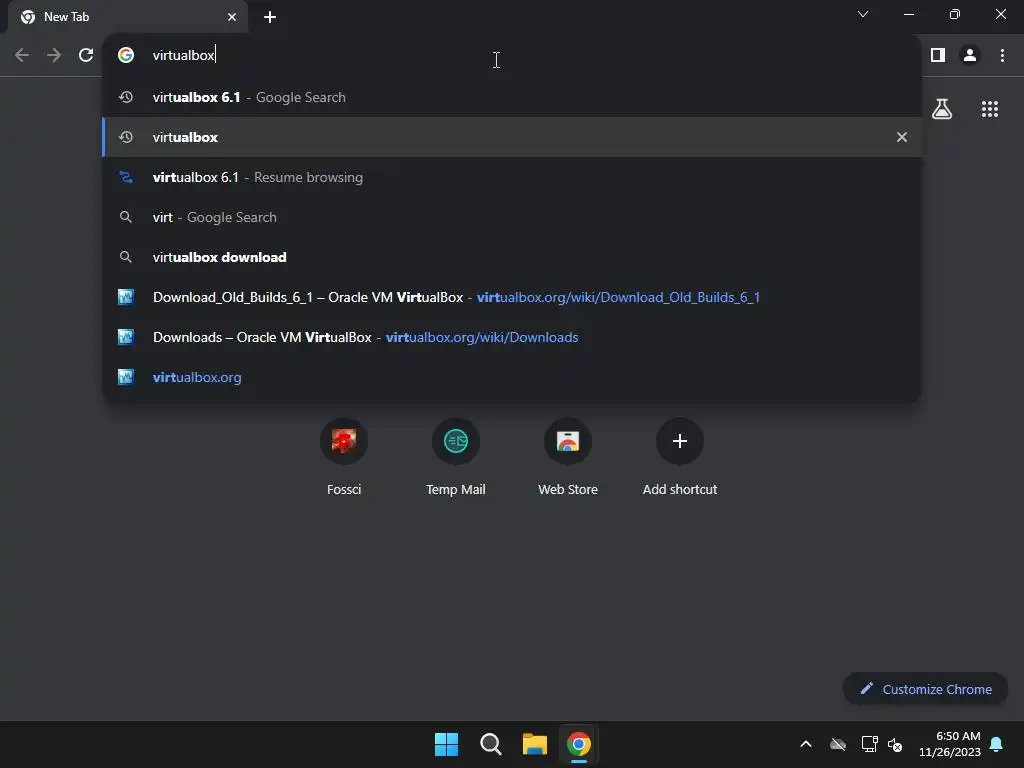Close the New Tab tab
Image resolution: width=1024 pixels, height=768 pixels.
pyautogui.click(x=232, y=17)
